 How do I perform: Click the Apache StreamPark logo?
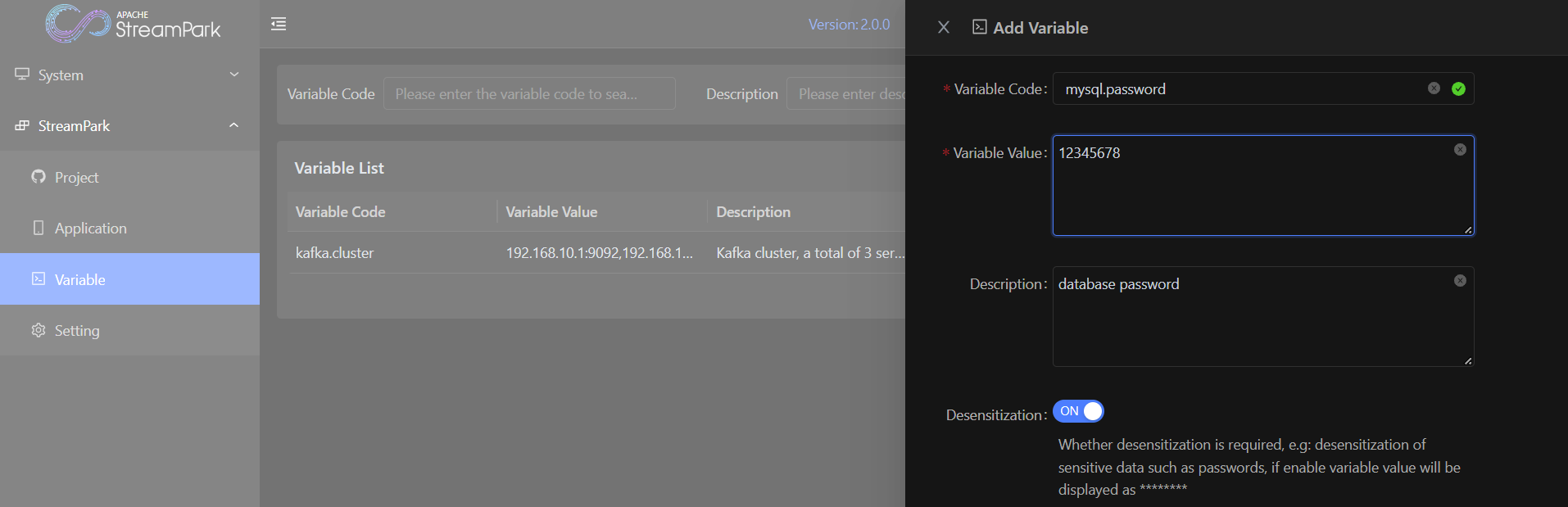(133, 24)
